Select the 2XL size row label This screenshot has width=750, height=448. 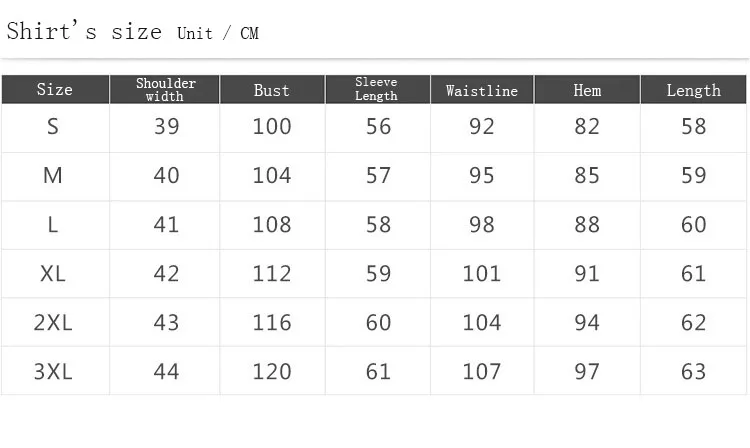53,322
